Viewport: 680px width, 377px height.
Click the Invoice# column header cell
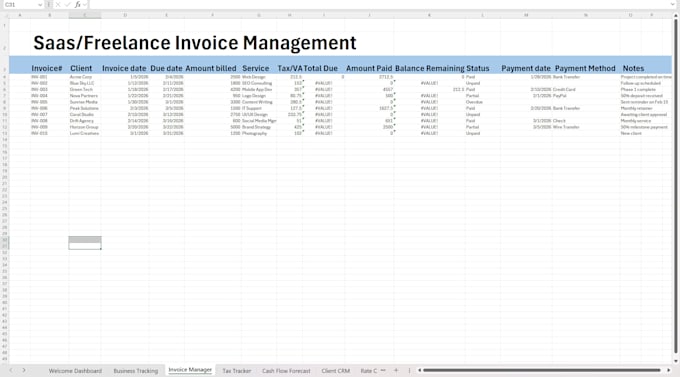[47, 69]
